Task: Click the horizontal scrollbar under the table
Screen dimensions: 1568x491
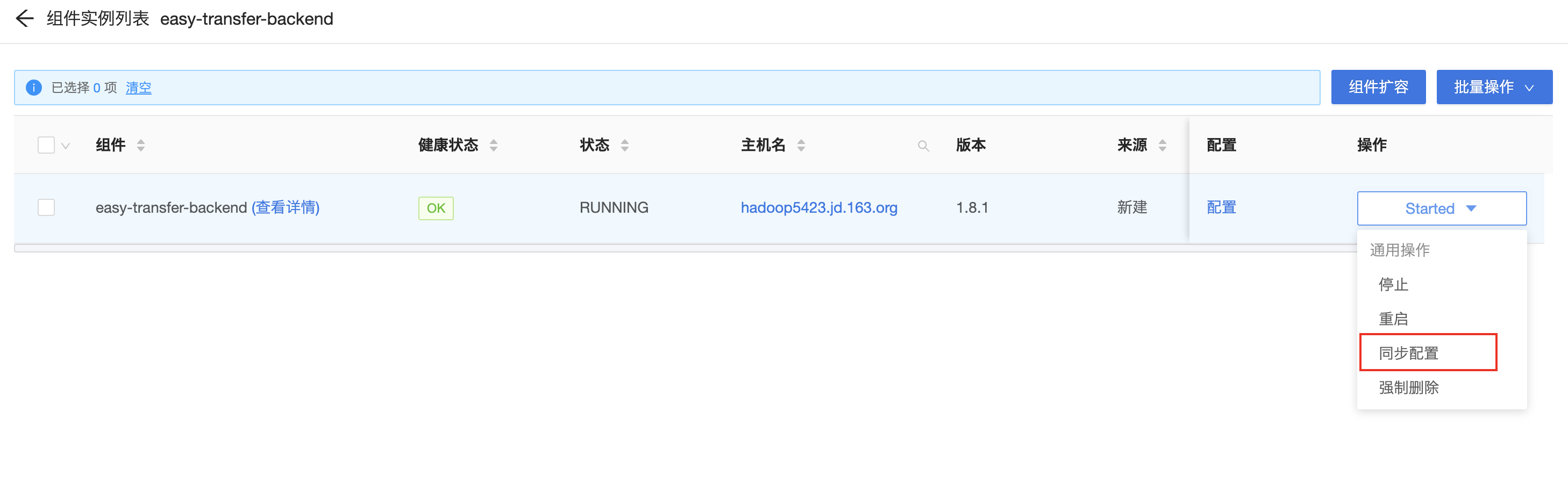Action: (686, 248)
